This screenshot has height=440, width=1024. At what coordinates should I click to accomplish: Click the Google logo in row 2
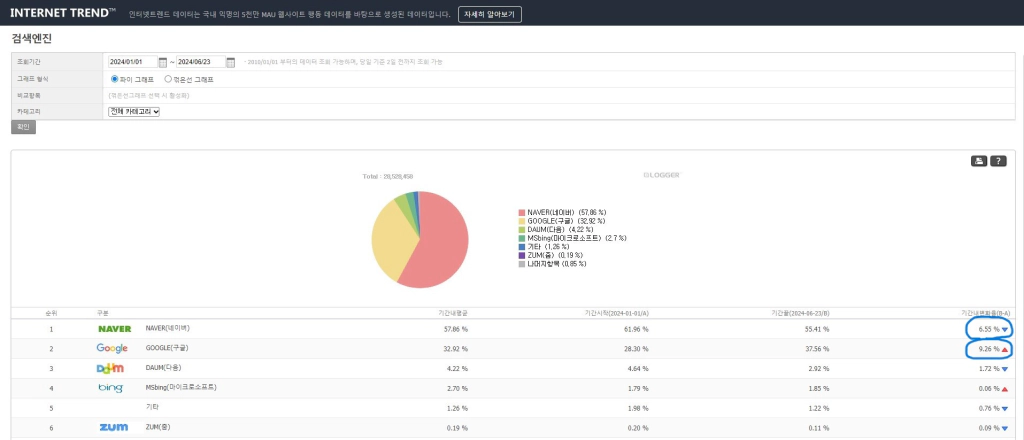coord(112,349)
